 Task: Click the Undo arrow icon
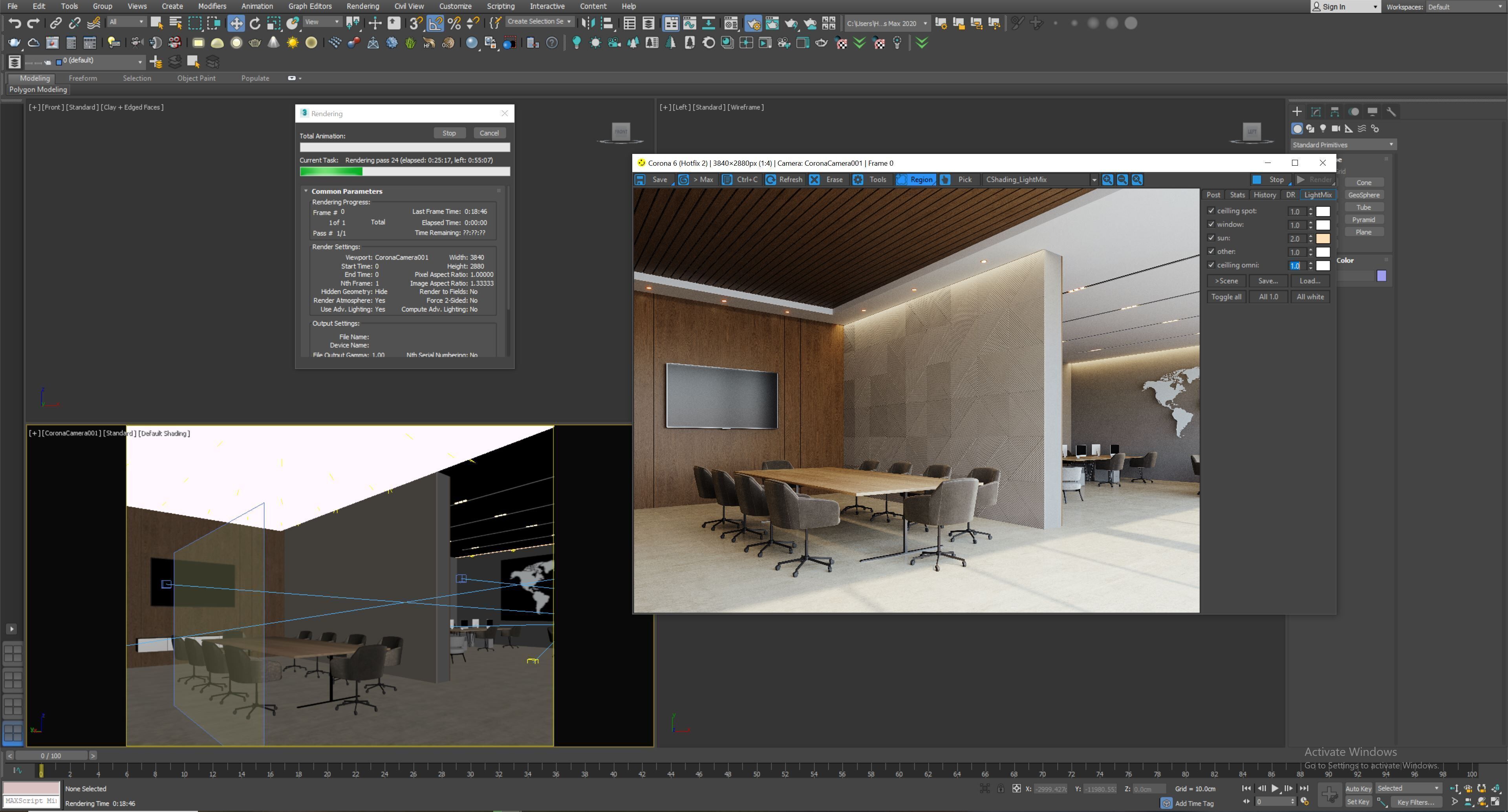pos(15,24)
